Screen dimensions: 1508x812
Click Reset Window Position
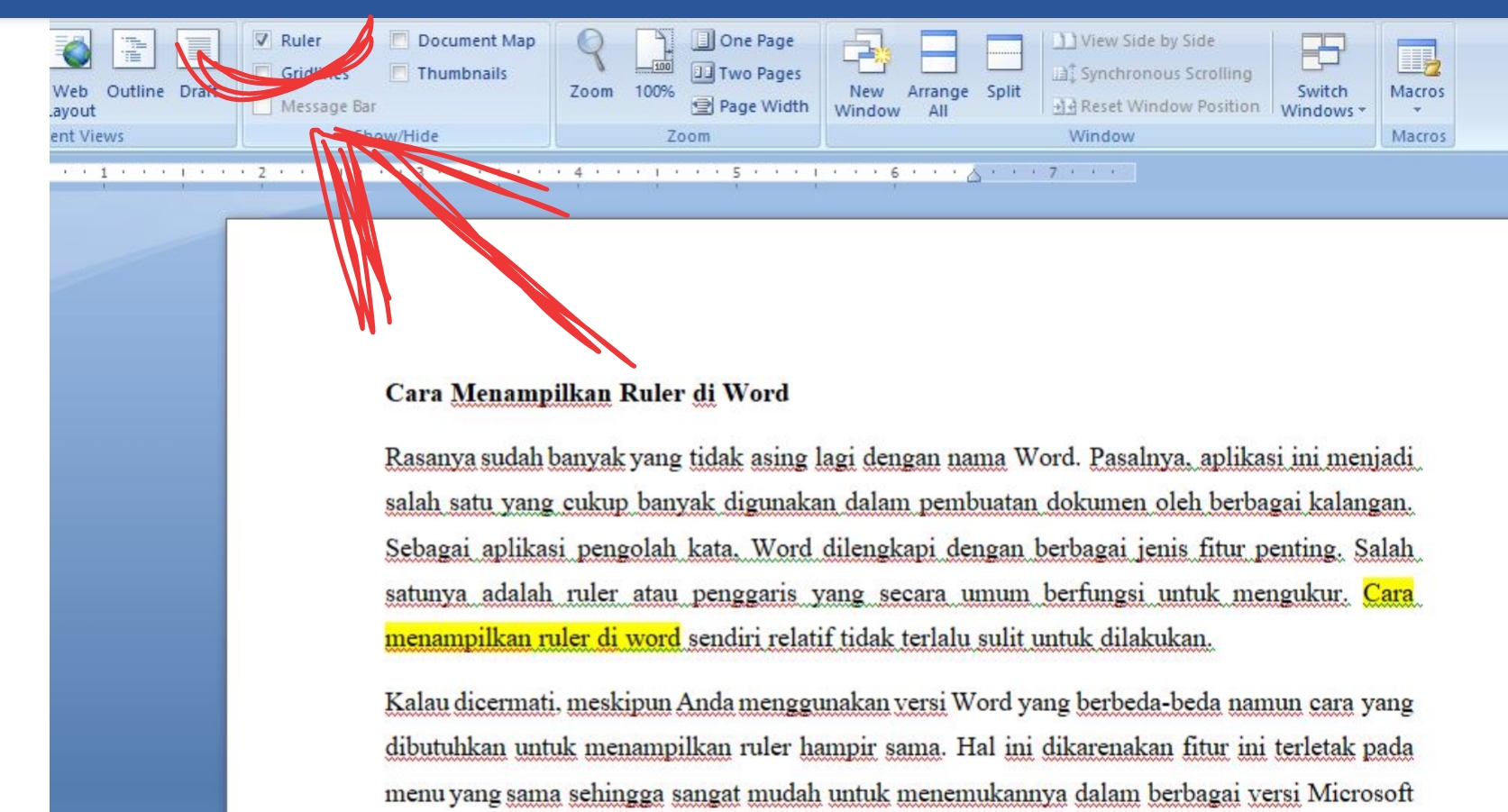coord(1156,106)
